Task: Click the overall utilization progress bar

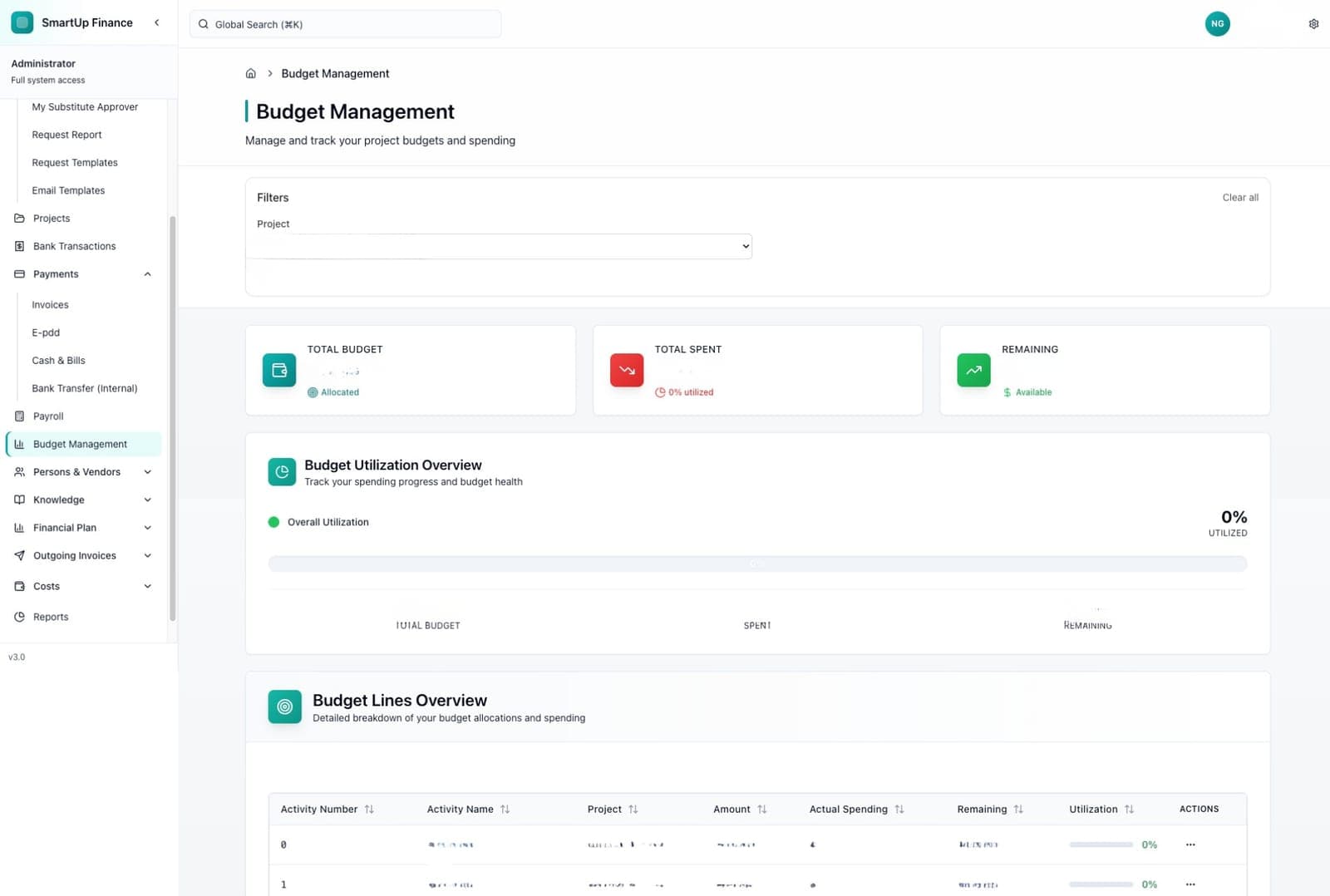Action: pos(757,564)
